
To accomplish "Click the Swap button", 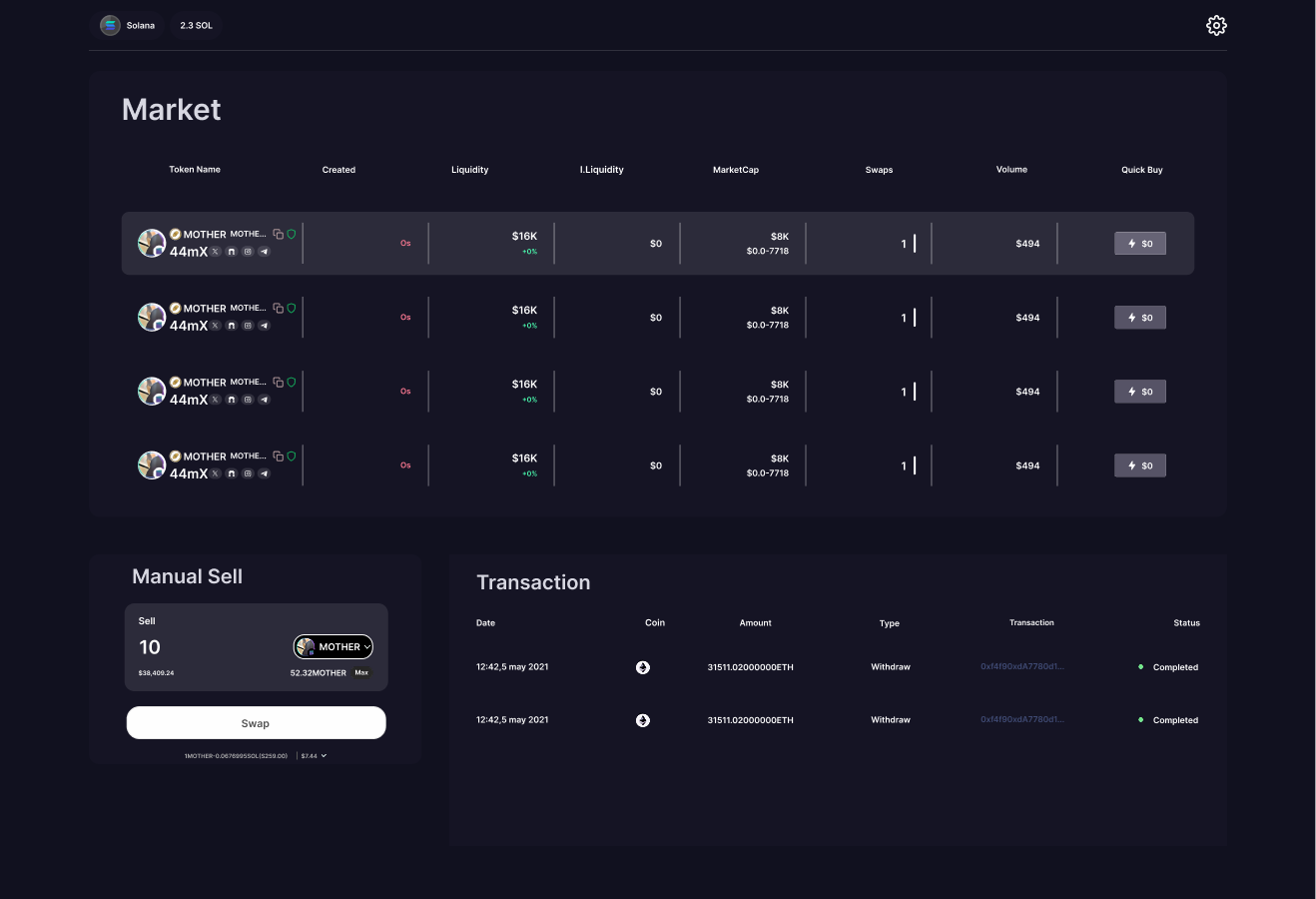I will click(256, 723).
